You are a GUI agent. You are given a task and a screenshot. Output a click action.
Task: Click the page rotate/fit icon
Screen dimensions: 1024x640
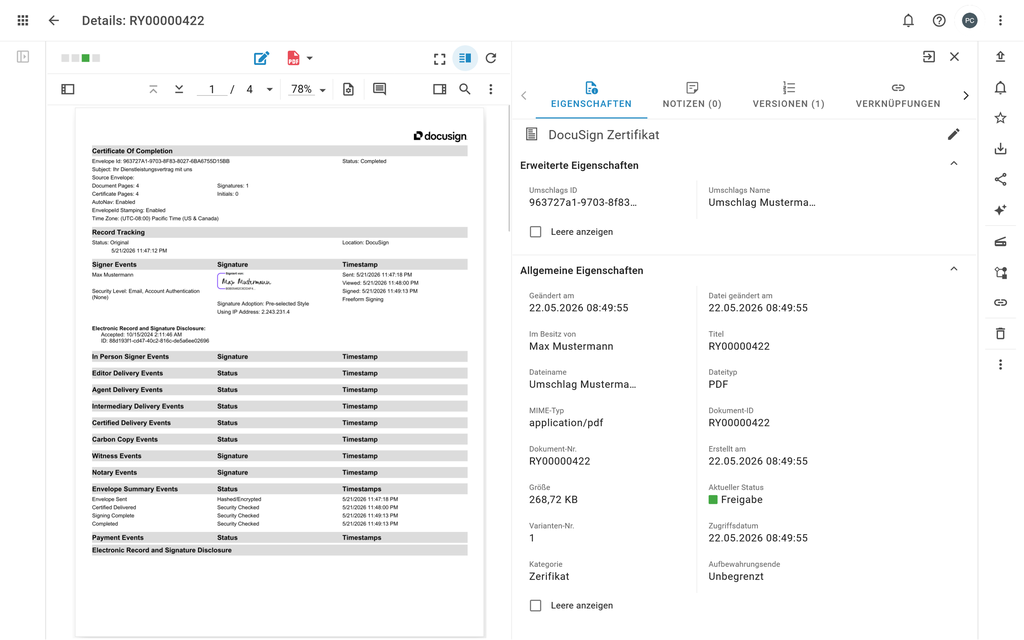click(348, 89)
